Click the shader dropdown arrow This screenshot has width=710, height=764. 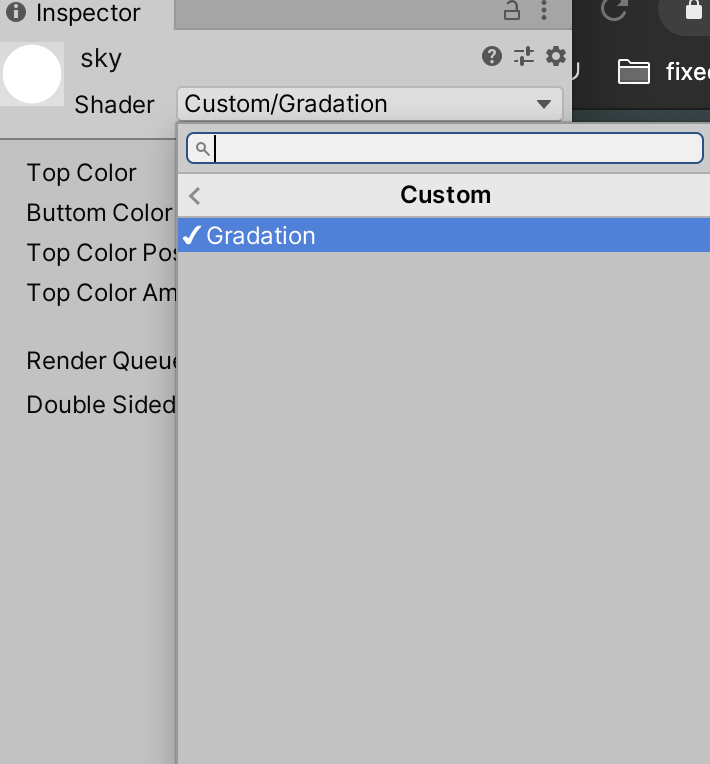pyautogui.click(x=543, y=104)
